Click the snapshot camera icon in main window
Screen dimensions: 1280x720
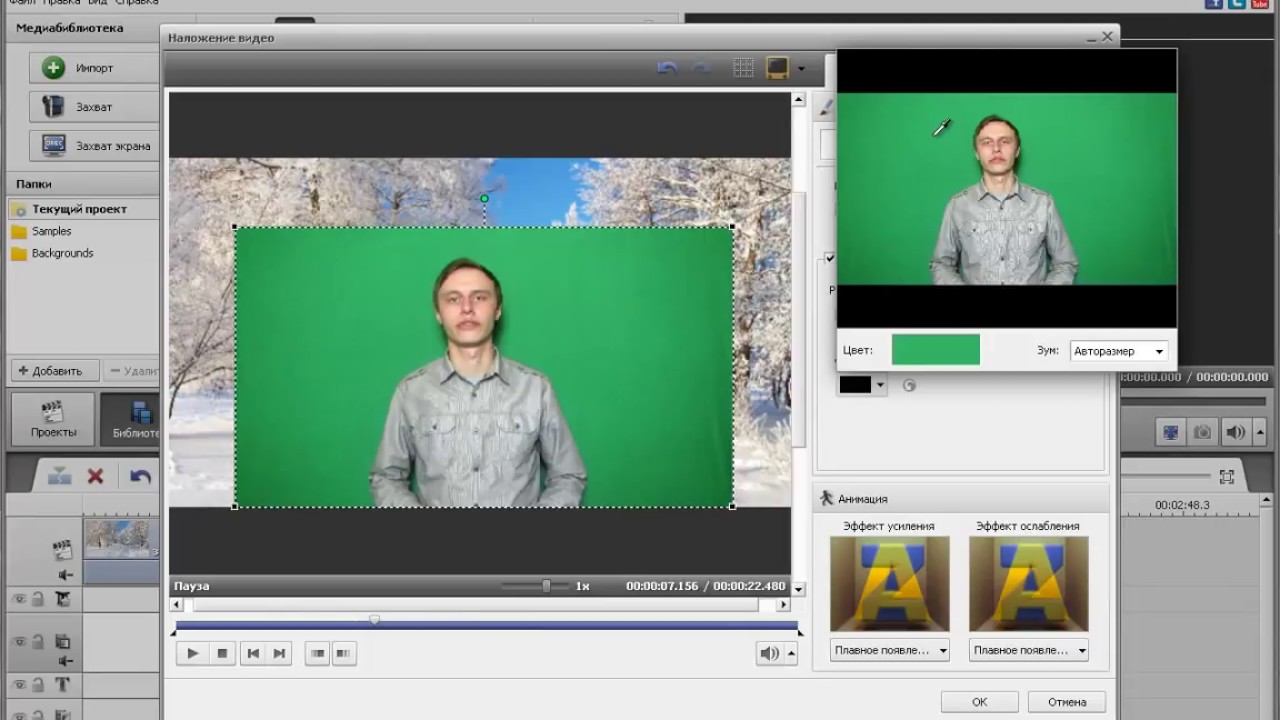pos(1203,432)
